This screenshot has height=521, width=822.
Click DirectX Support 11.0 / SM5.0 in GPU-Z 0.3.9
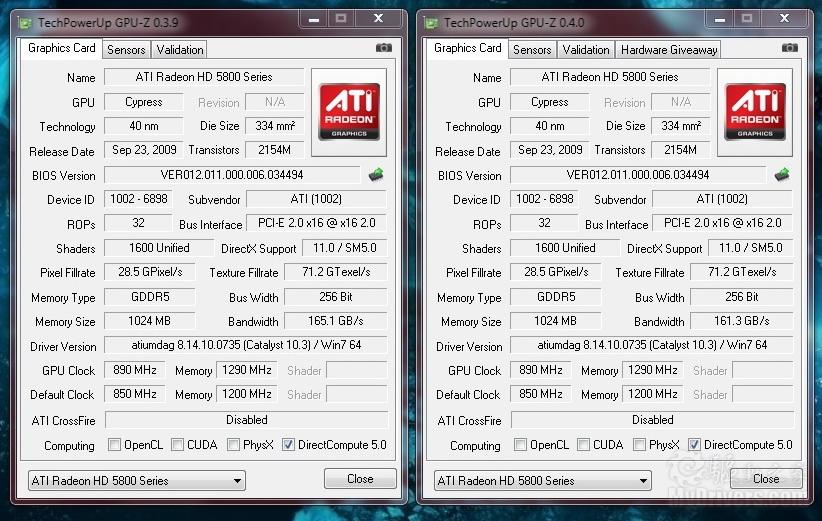[x=344, y=248]
